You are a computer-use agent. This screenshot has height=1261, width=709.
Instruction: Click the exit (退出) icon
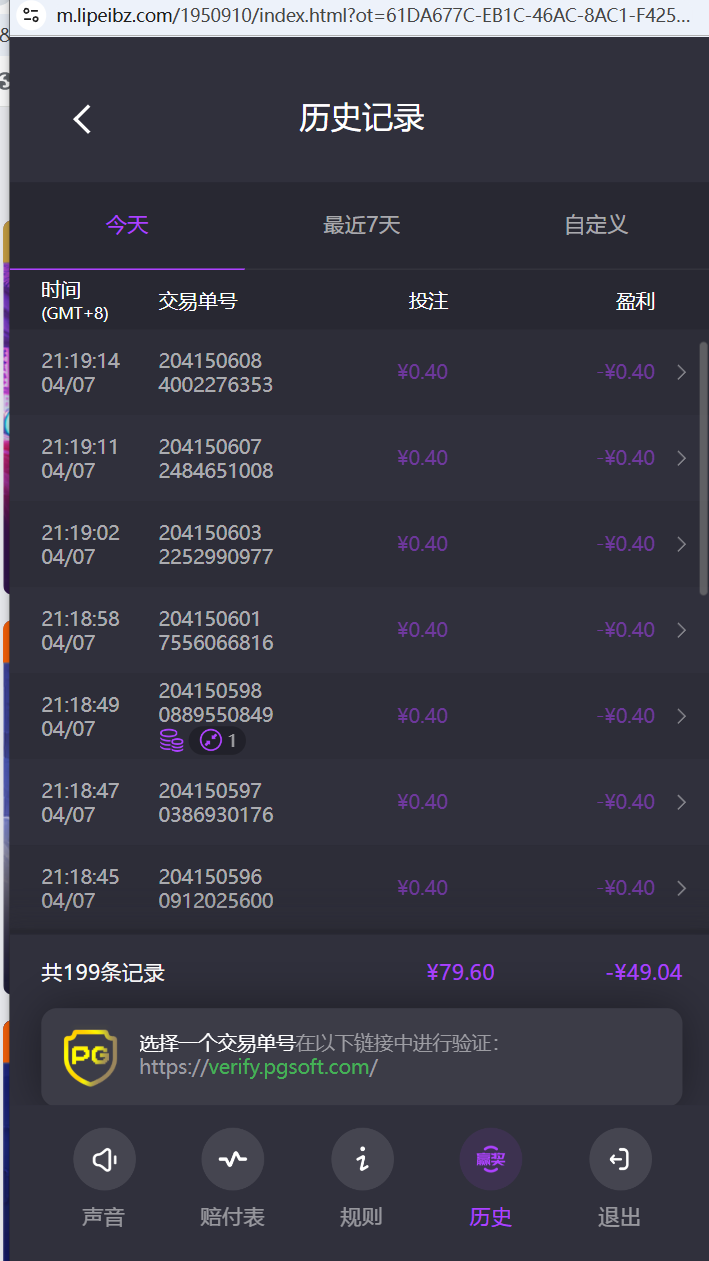620,1159
